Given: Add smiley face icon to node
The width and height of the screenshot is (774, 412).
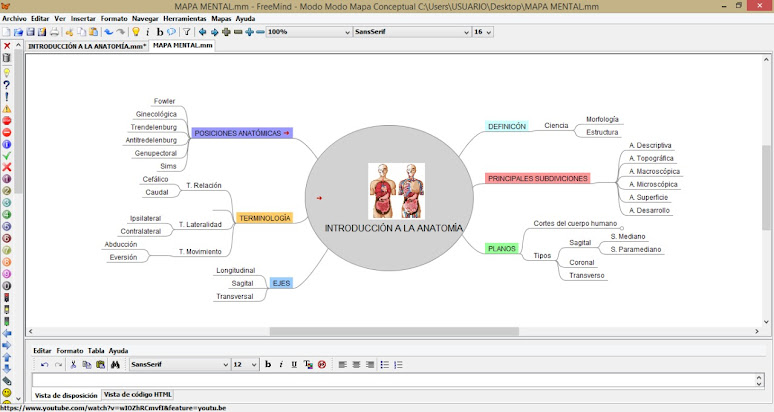Looking at the screenshot, I should pyautogui.click(x=7, y=393).
